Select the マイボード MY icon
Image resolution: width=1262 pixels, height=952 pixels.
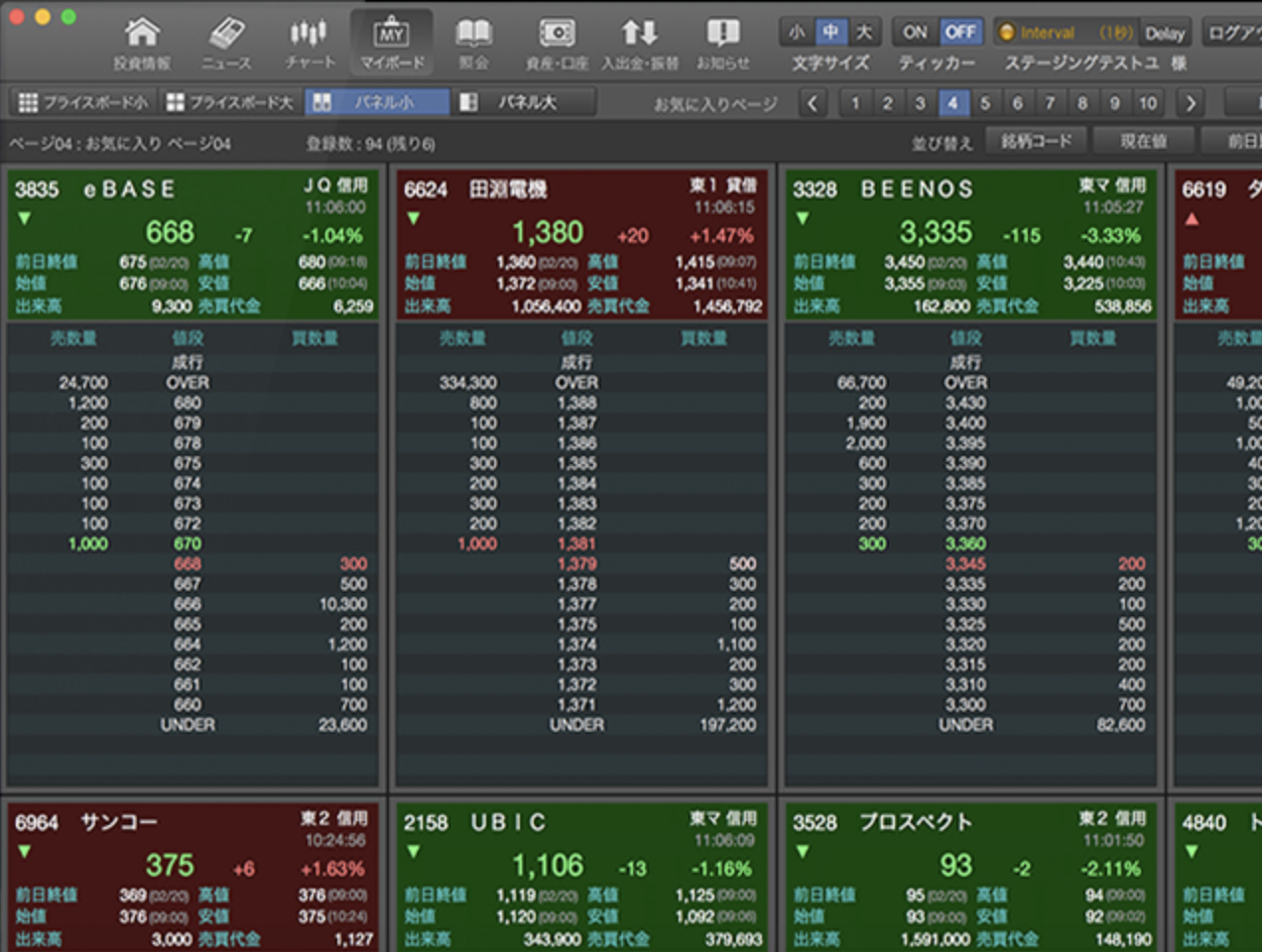391,43
